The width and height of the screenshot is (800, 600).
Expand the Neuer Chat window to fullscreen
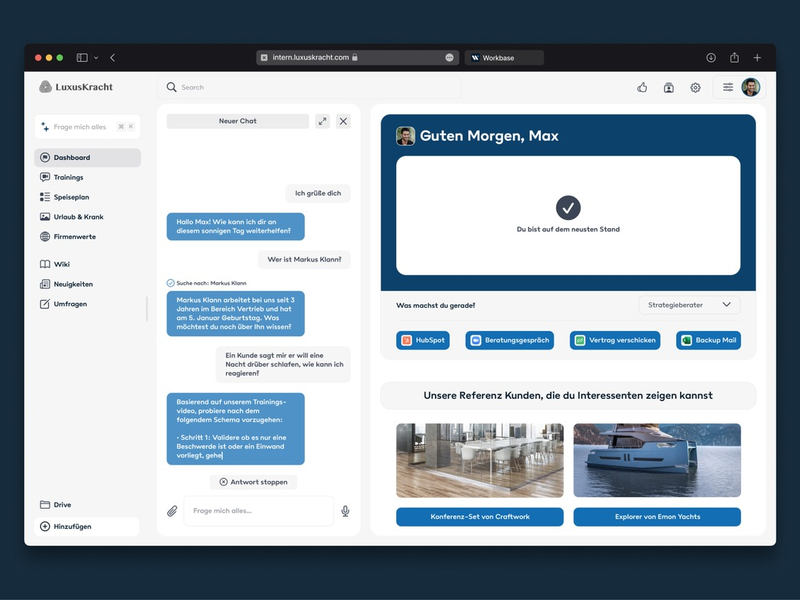[x=322, y=121]
